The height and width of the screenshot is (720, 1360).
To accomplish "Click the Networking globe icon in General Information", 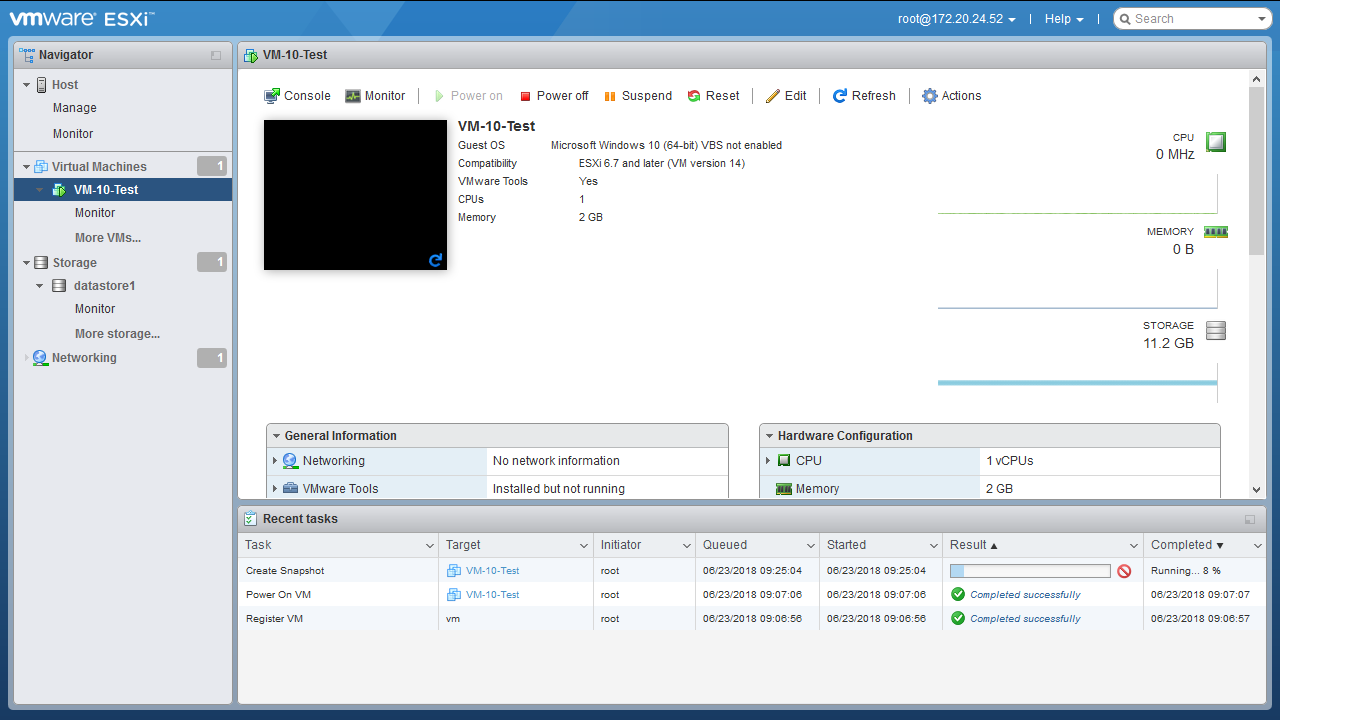I will click(x=290, y=461).
